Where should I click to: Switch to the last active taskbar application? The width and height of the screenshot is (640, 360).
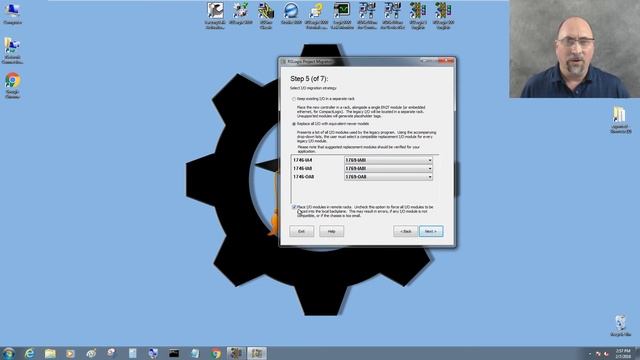point(256,353)
